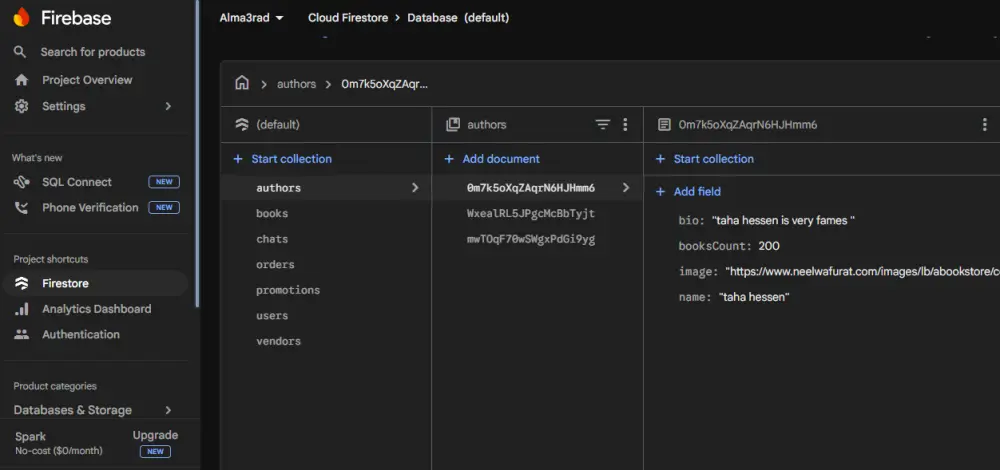Click the Authentication people icon
Image resolution: width=1000 pixels, height=470 pixels.
21,334
